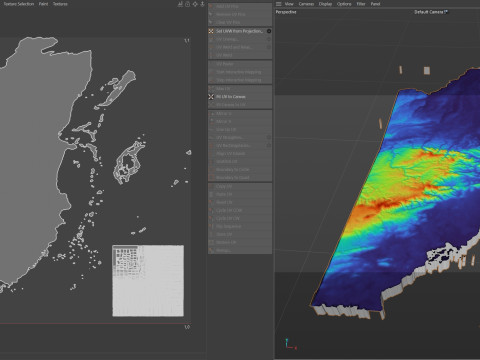Open the viewport View menu
The image size is (480, 360).
[289, 4]
